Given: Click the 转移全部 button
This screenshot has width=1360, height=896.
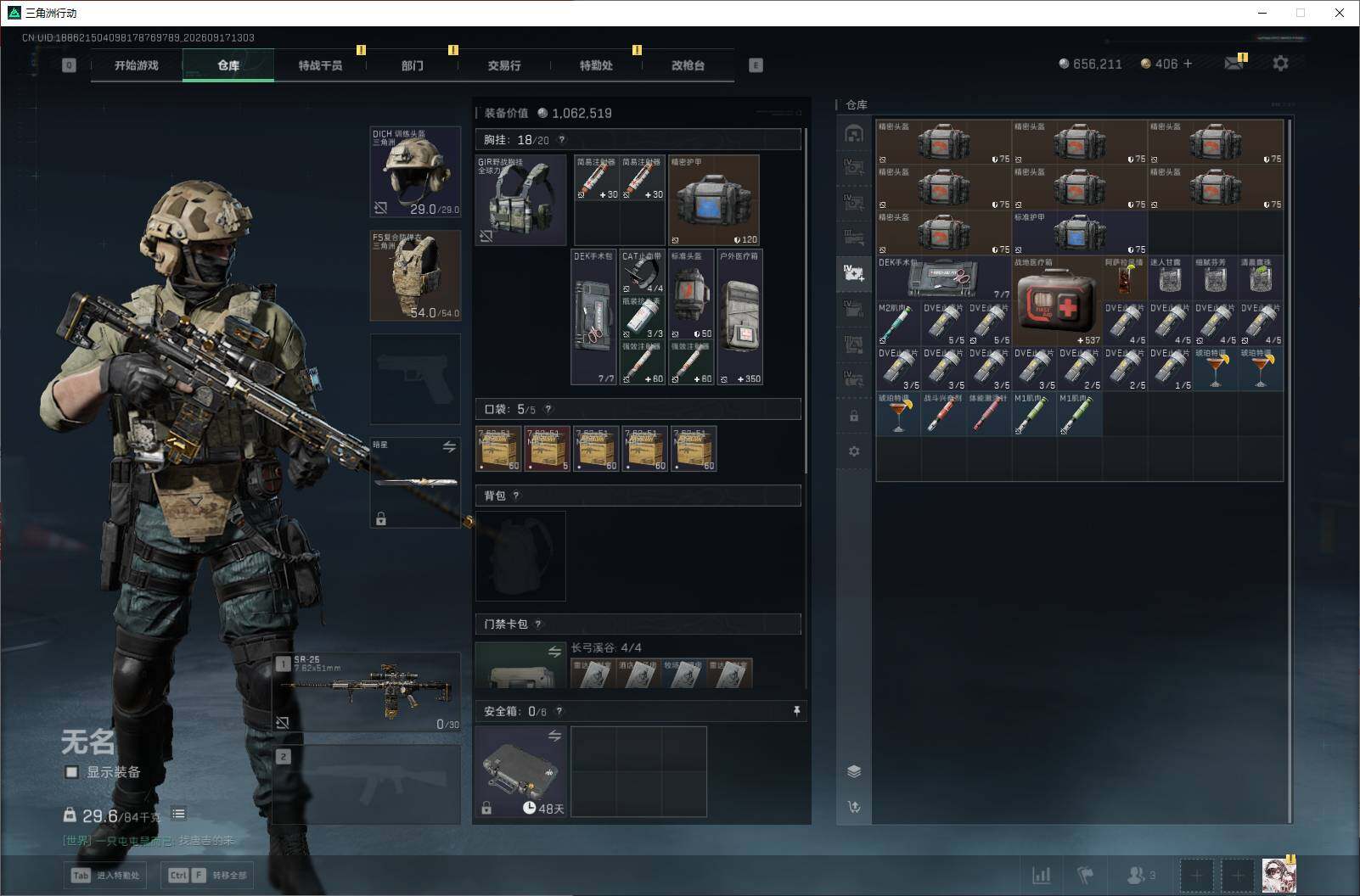Looking at the screenshot, I should click(208, 876).
